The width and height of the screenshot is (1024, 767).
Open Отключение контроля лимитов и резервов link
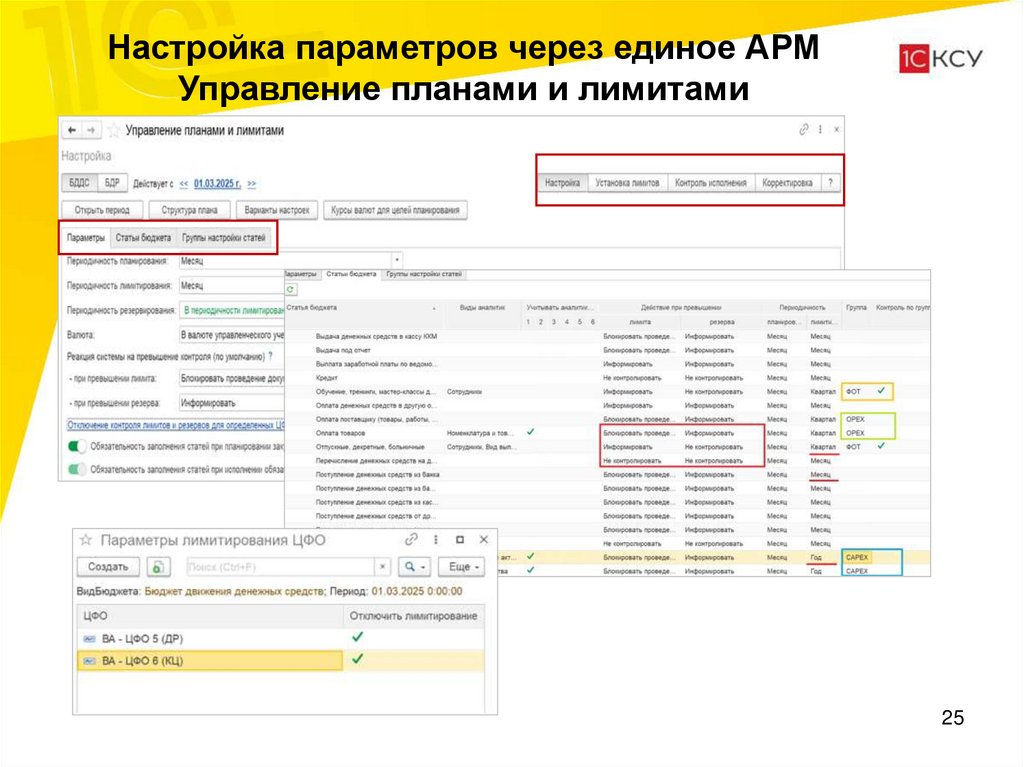tap(176, 425)
